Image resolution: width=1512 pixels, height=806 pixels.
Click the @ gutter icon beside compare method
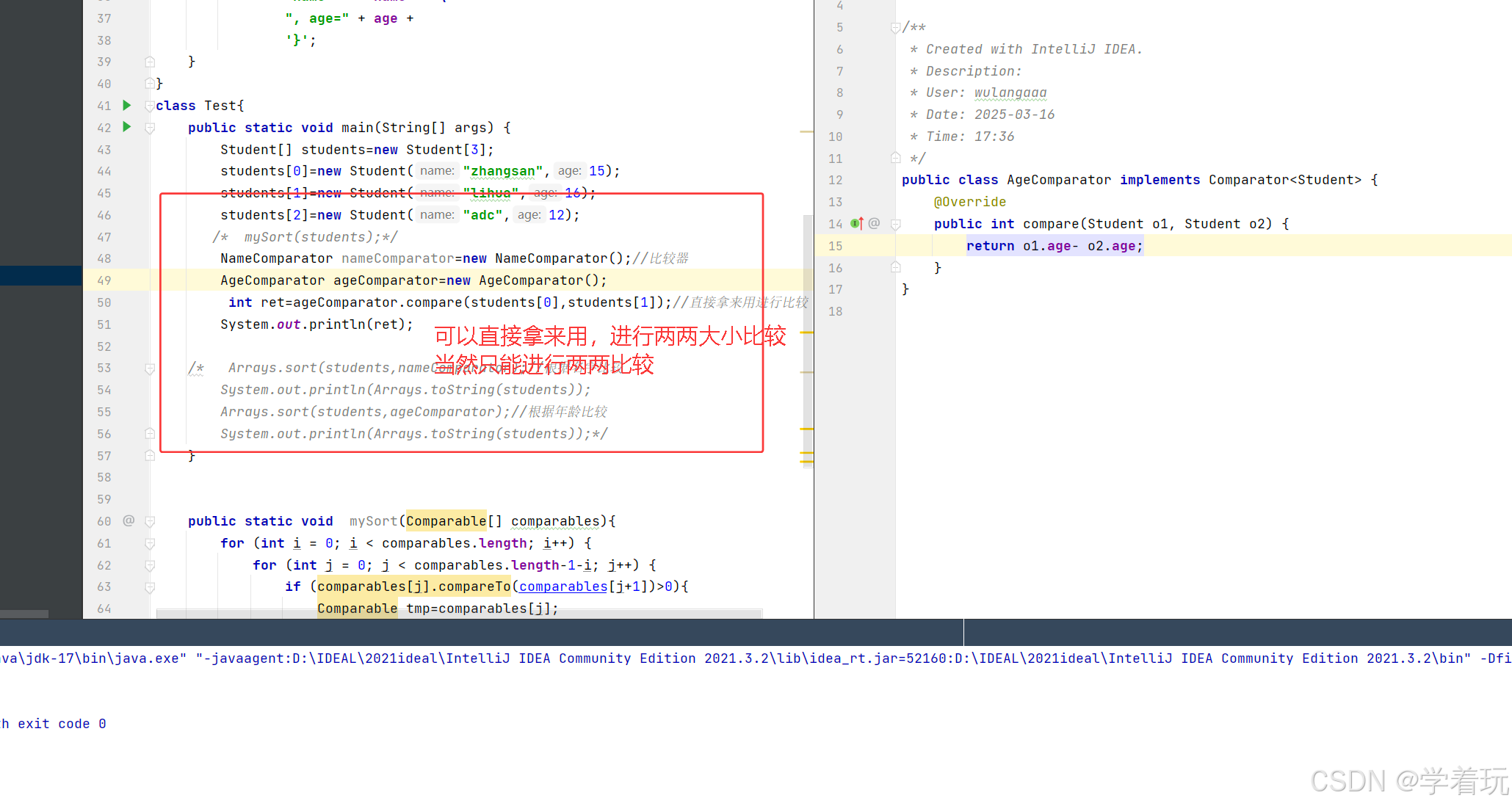tap(874, 223)
